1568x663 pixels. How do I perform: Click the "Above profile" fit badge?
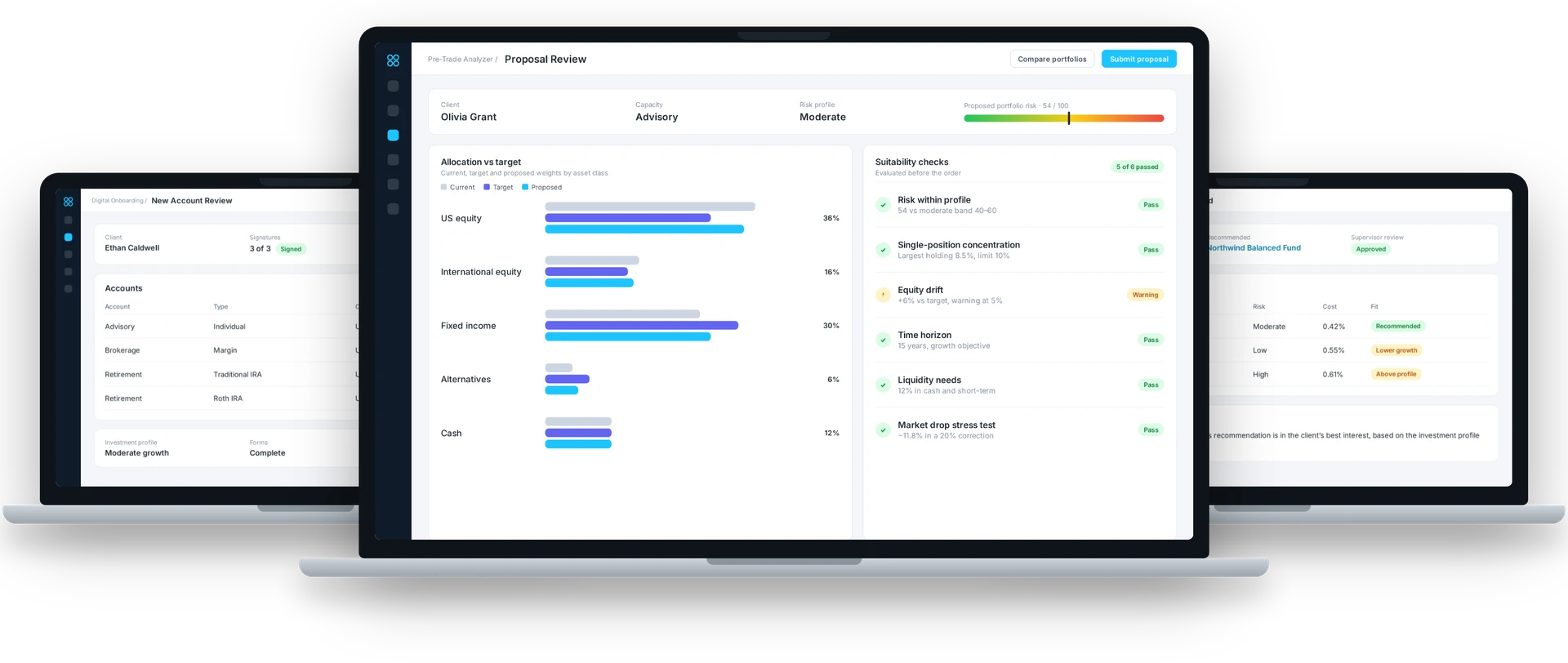click(1396, 374)
